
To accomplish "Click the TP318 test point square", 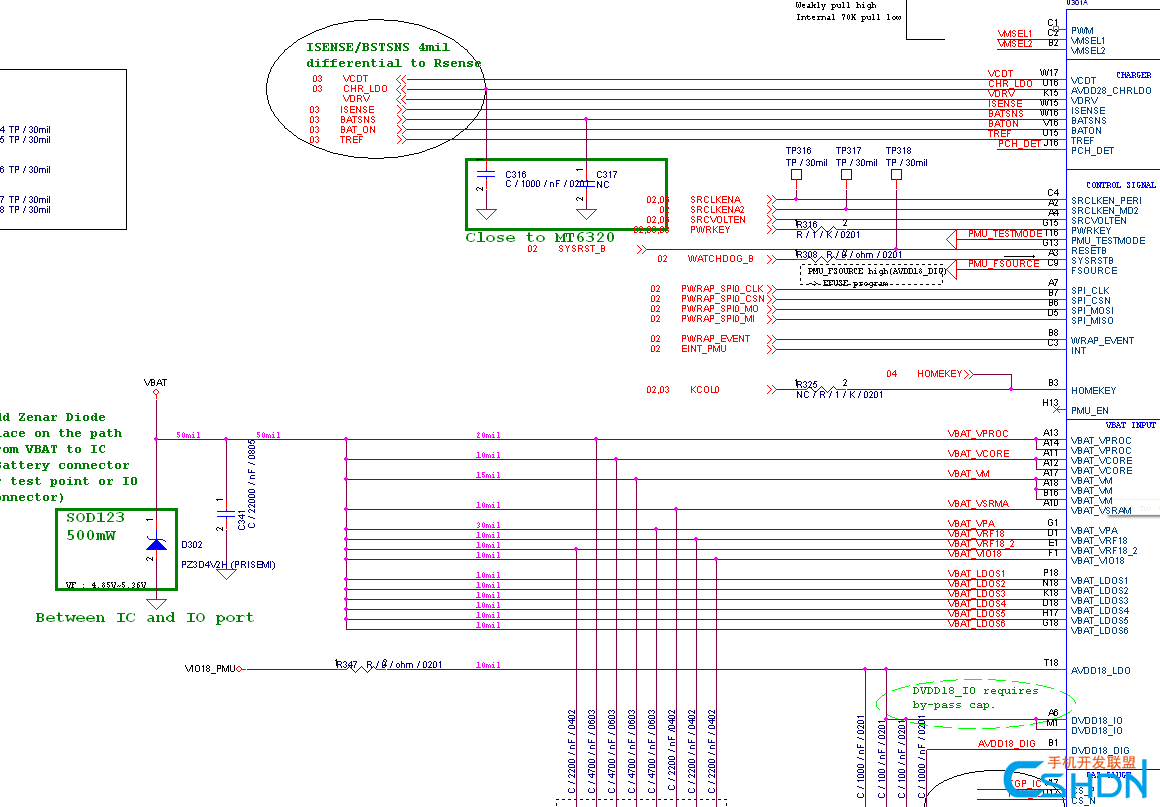I will point(896,175).
